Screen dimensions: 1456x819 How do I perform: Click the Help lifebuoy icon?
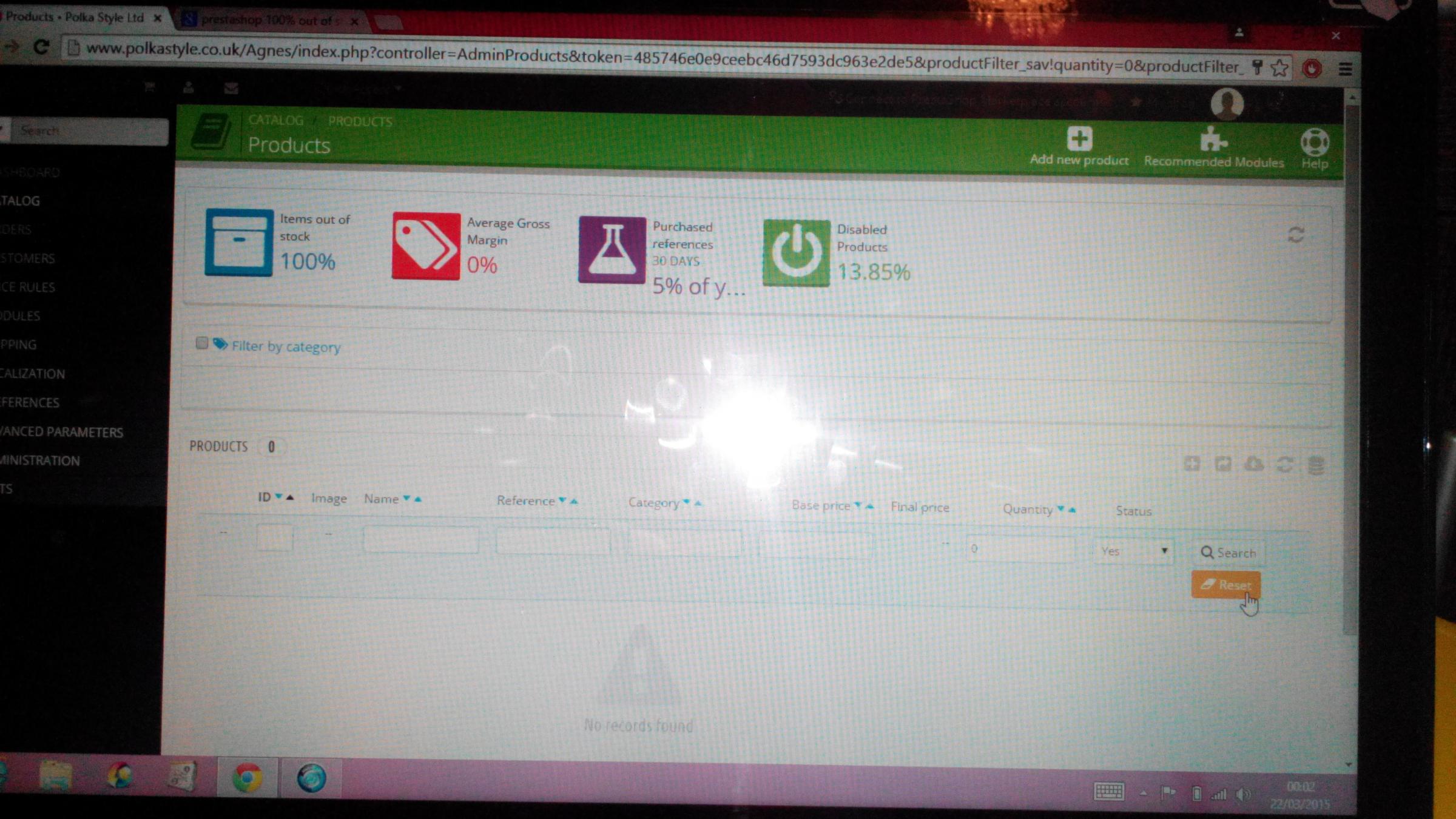[x=1314, y=143]
